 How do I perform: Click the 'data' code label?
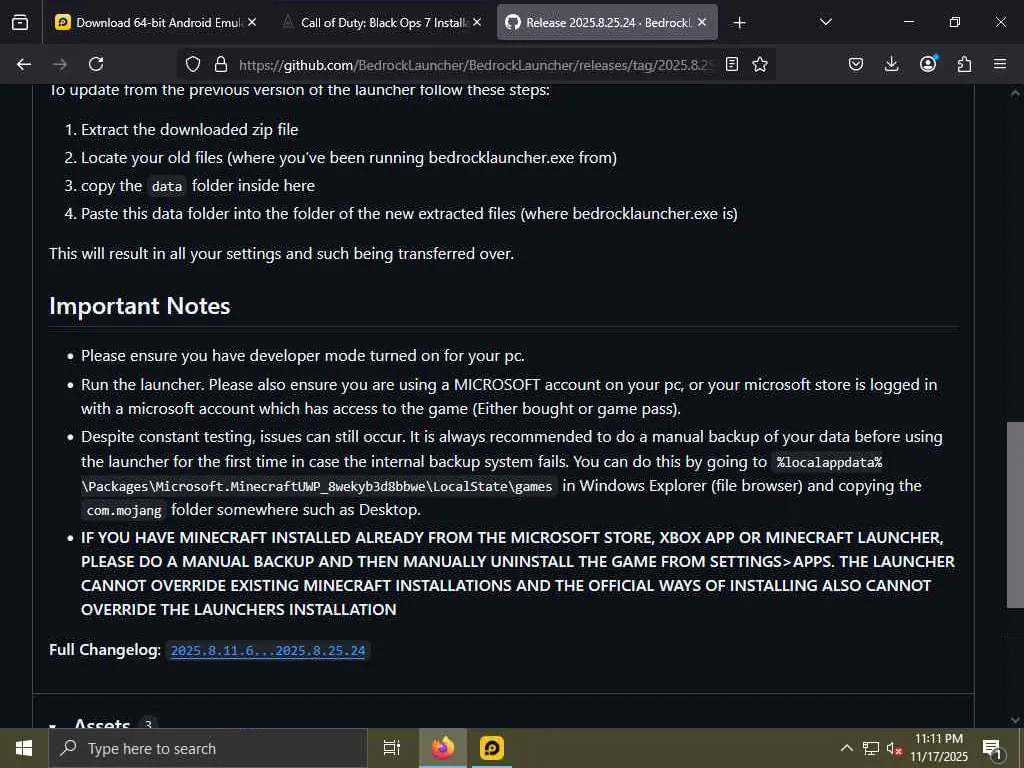click(167, 186)
